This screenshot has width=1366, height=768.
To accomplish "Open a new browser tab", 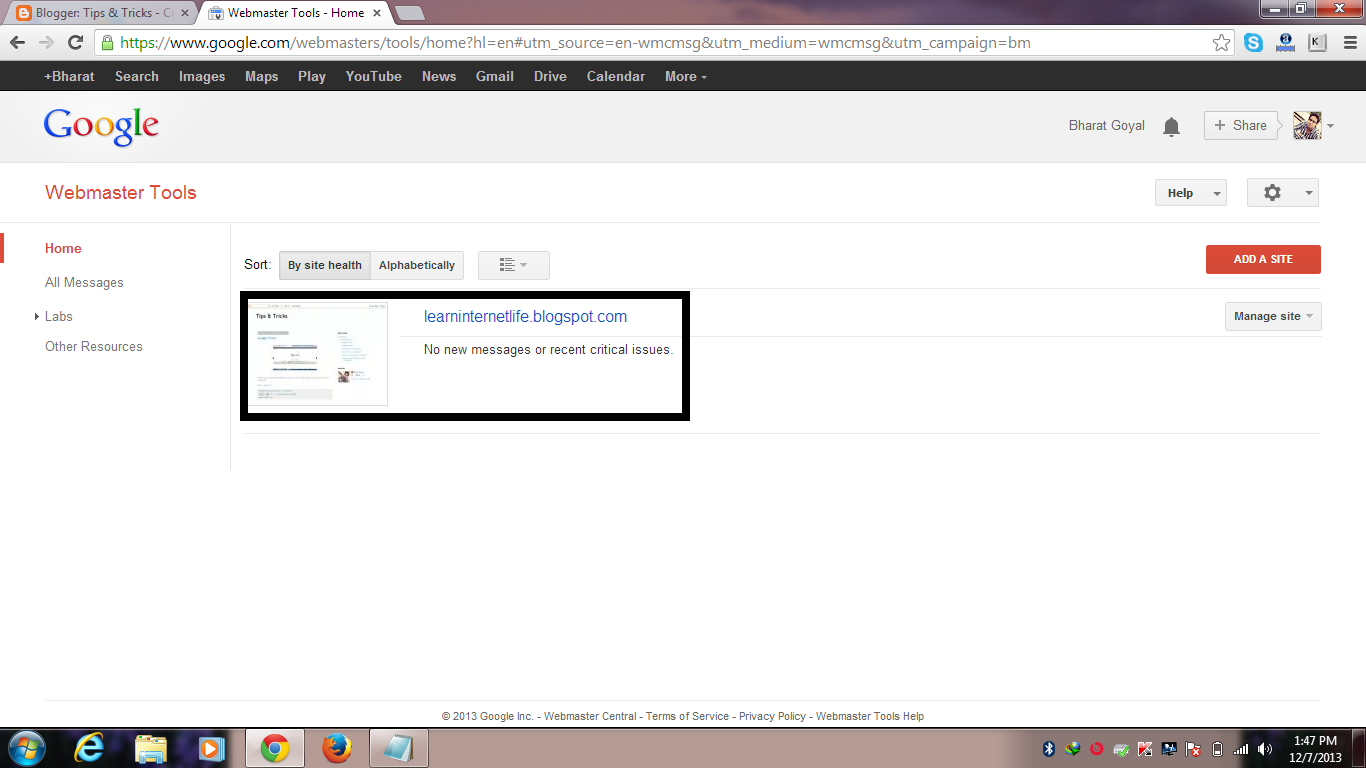I will [x=409, y=13].
